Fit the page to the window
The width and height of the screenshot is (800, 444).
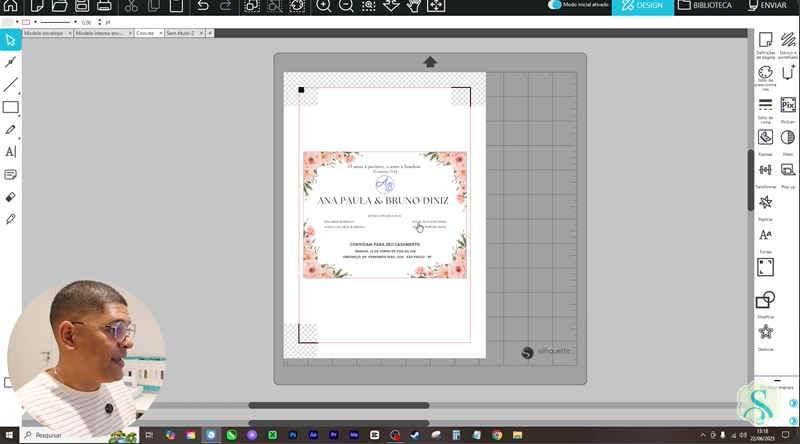436,6
